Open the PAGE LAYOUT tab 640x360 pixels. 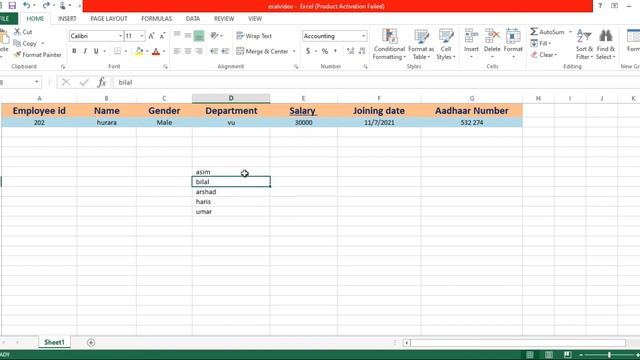click(x=109, y=19)
